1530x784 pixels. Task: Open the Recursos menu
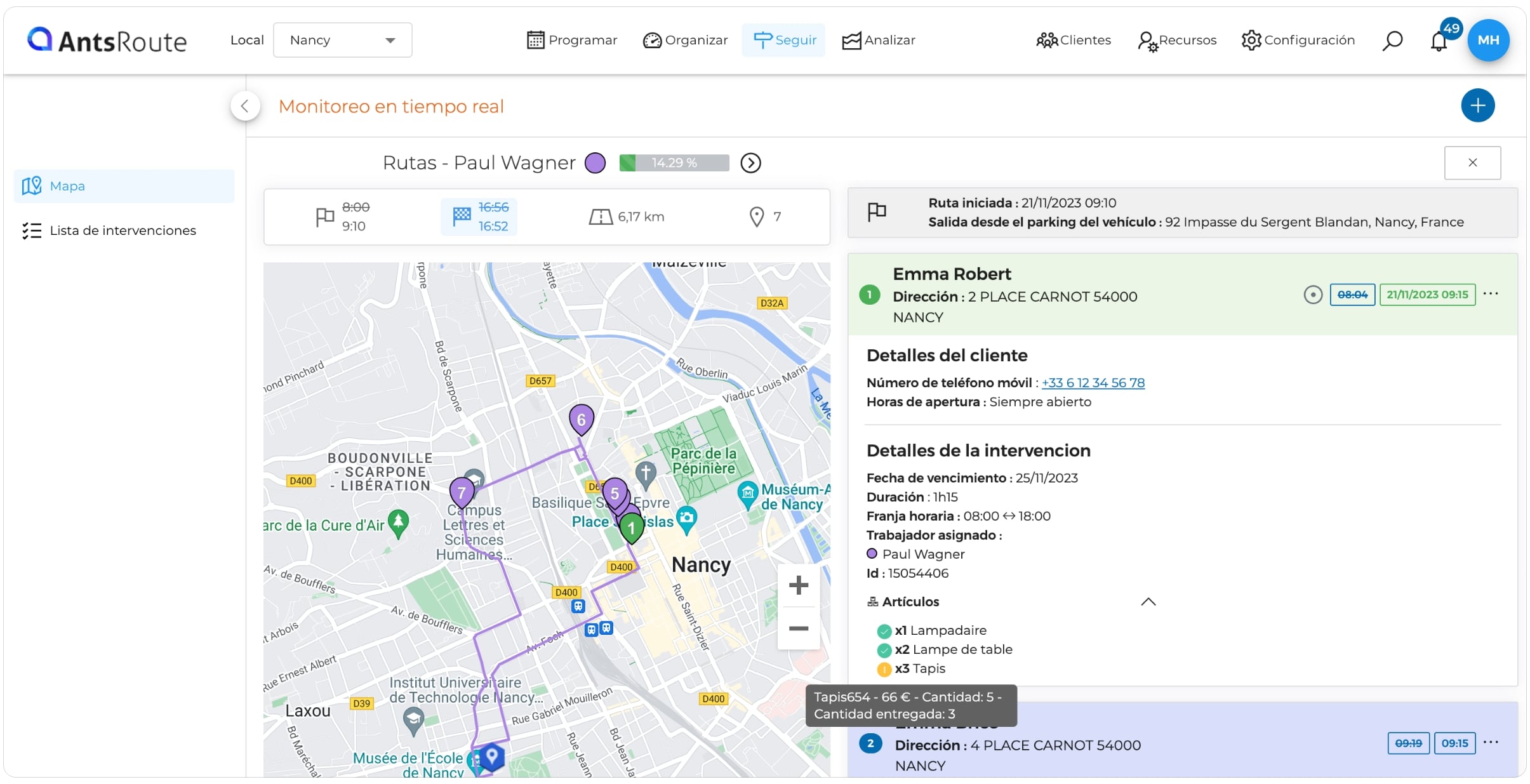pos(1177,41)
